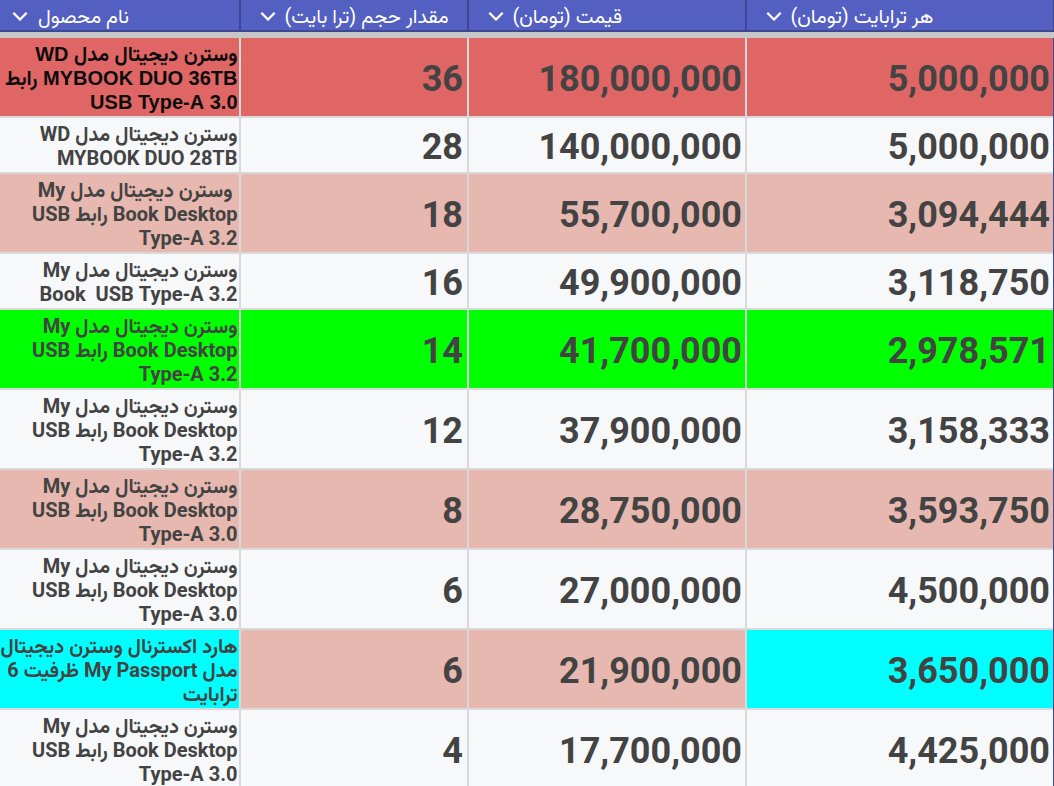This screenshot has width=1054, height=786.
Task: Click per-terabyte value 5,000,000 in 36 TB row
Action: (x=900, y=77)
